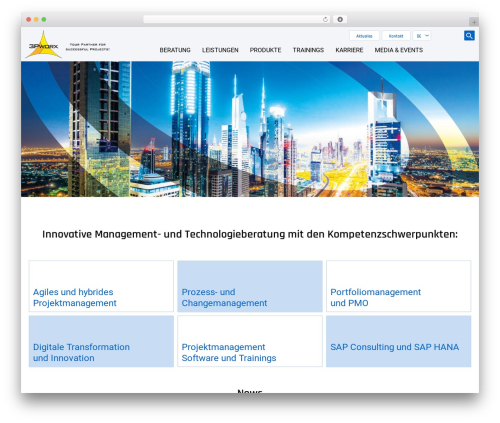This screenshot has height=423, width=500.
Task: Click the round icon beside the address bar
Action: pyautogui.click(x=340, y=20)
